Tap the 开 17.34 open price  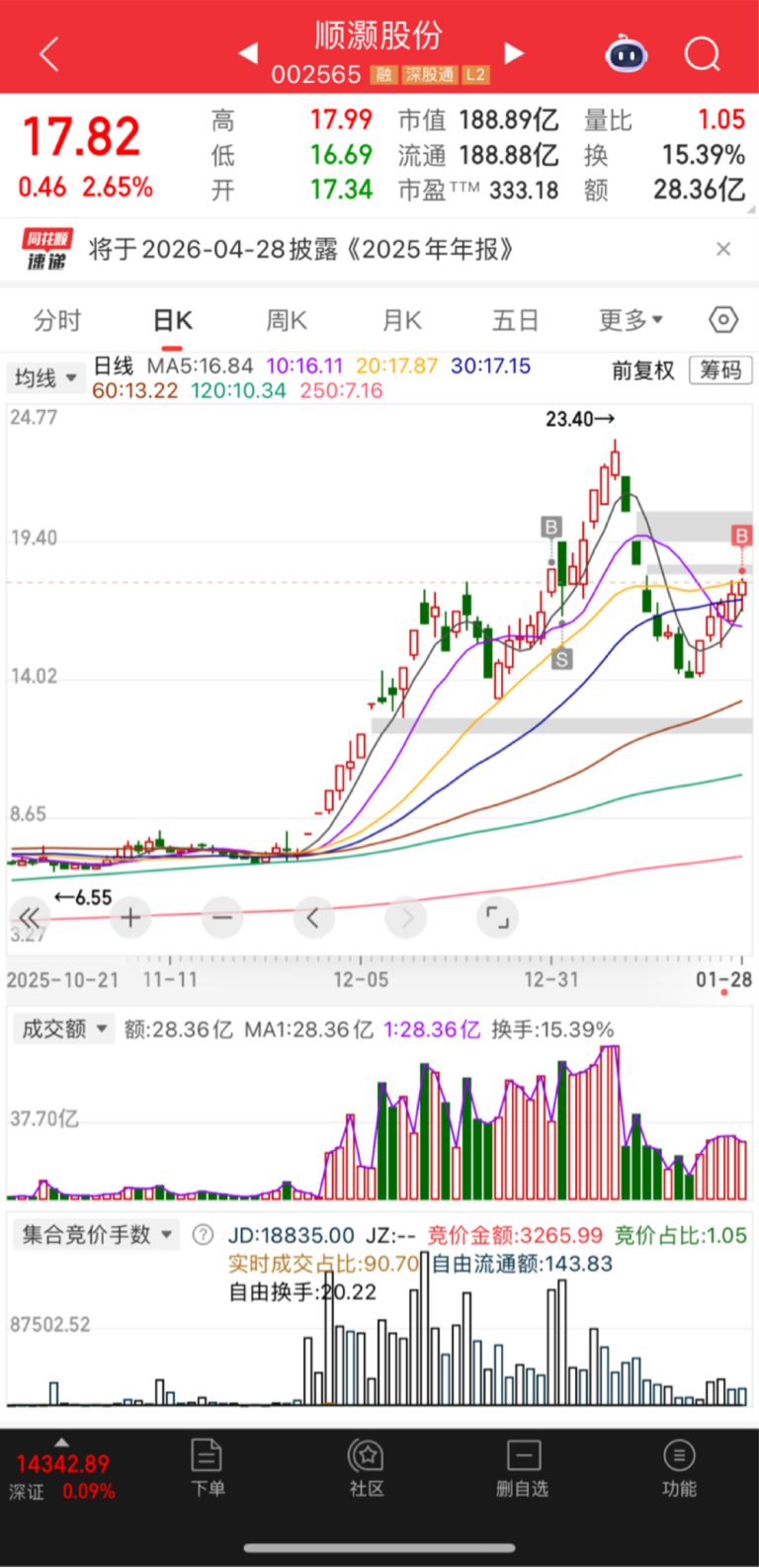tap(293, 190)
